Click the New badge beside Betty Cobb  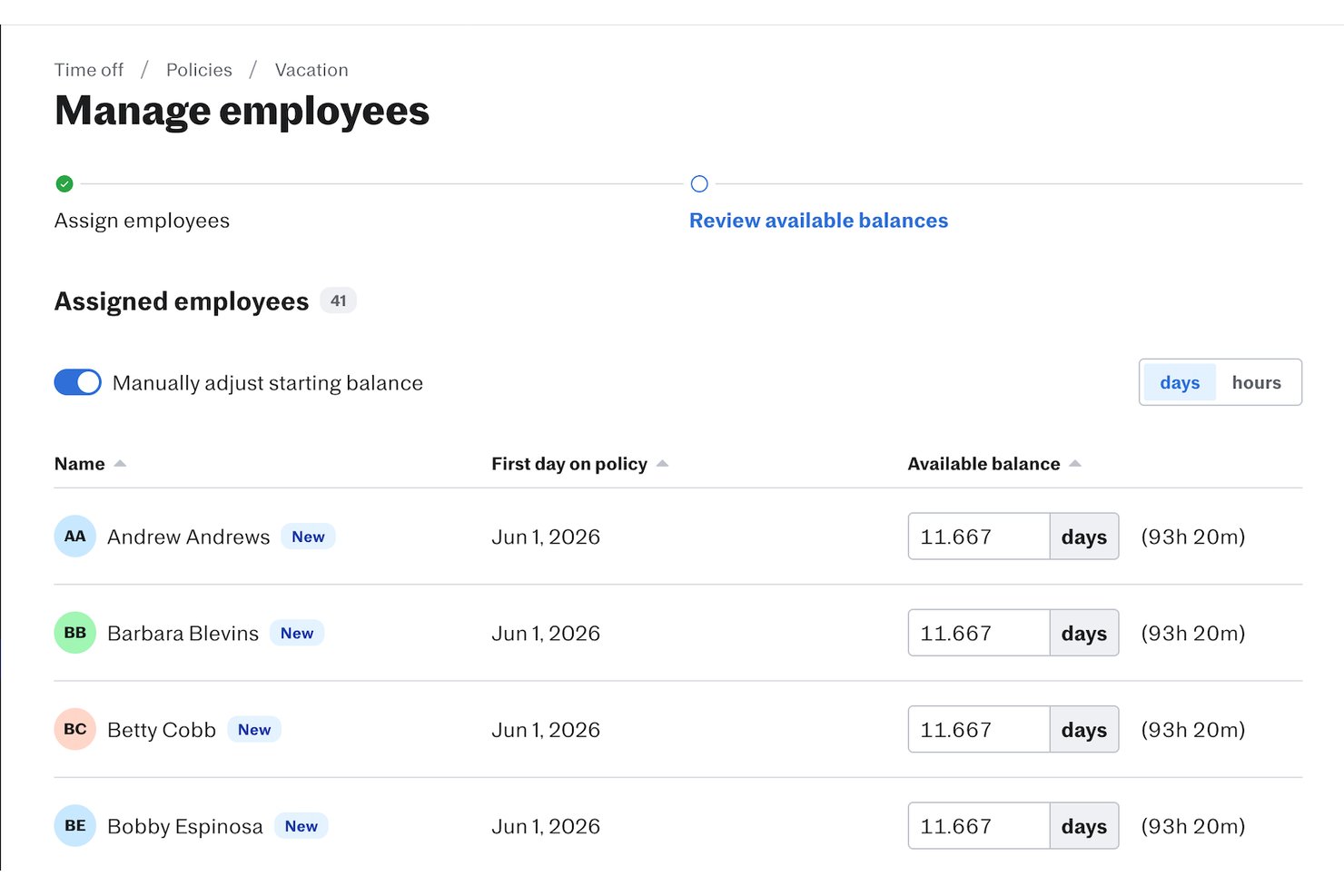pos(254,729)
